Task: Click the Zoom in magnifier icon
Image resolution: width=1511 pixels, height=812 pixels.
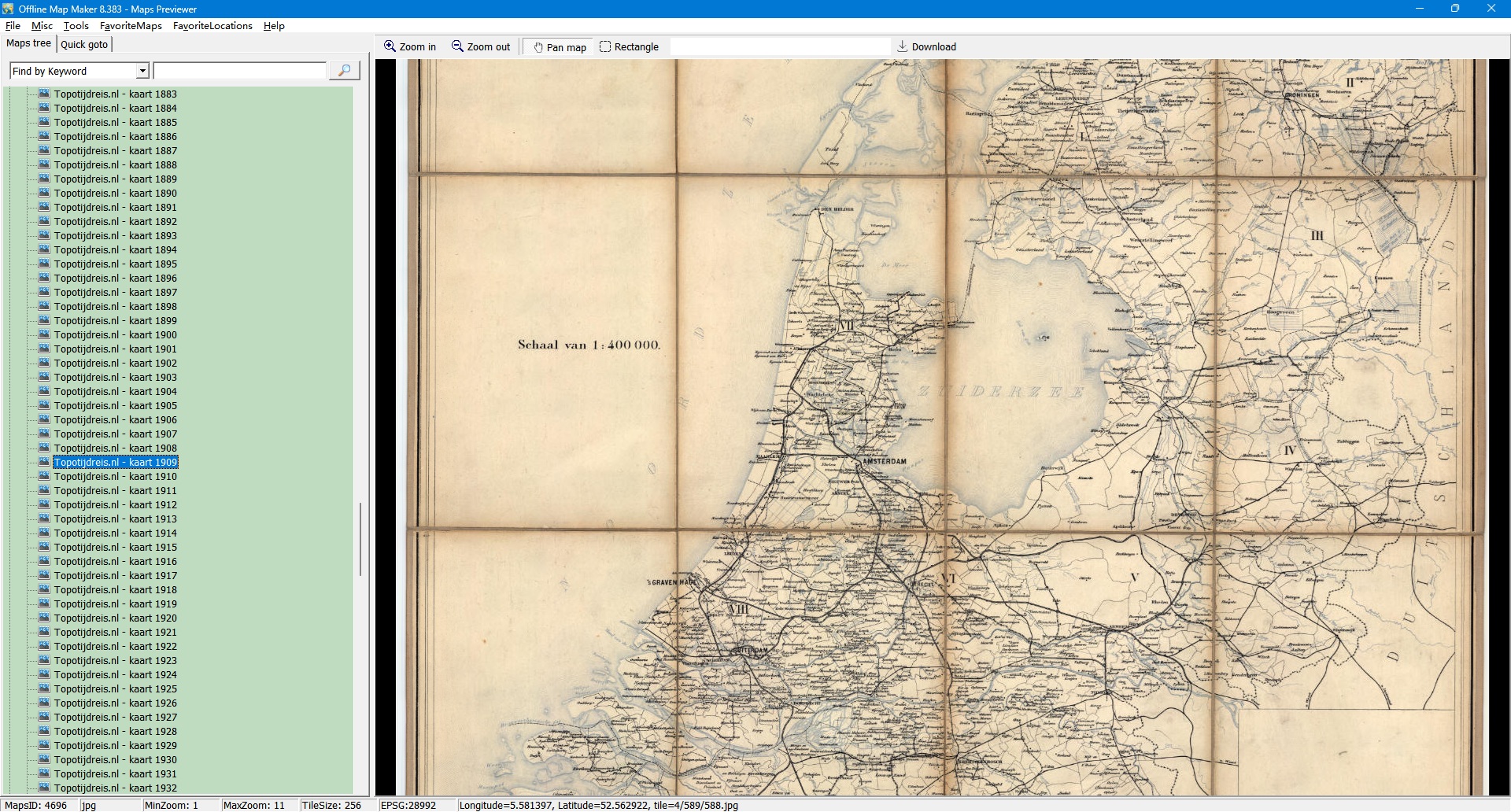Action: pos(390,46)
